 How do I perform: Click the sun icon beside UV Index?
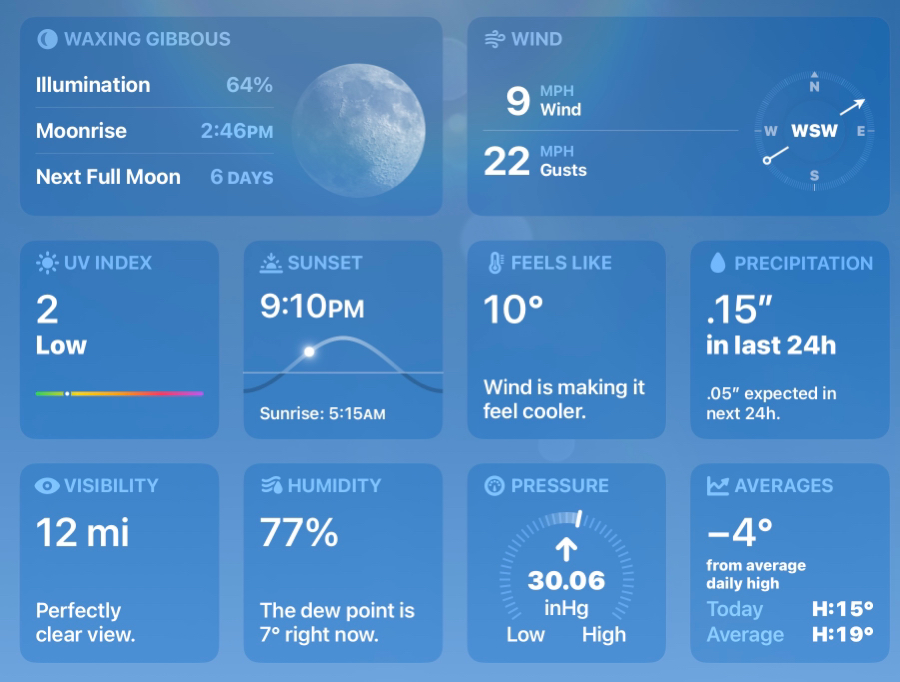[47, 263]
